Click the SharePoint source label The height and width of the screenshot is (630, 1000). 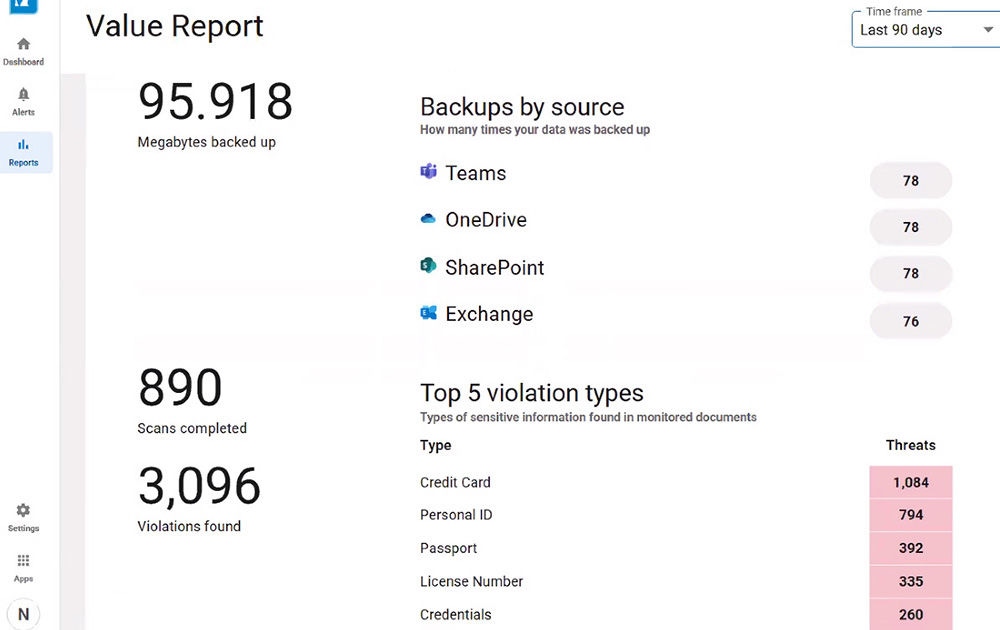click(495, 267)
